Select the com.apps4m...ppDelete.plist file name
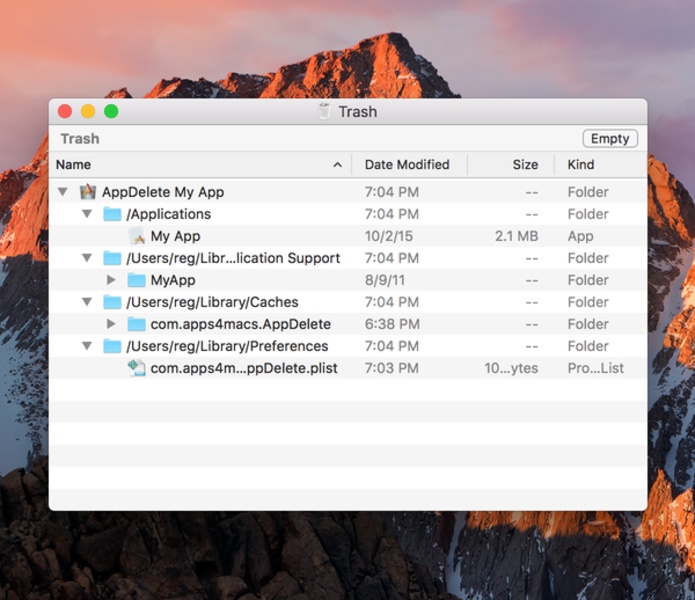695x600 pixels. (244, 368)
